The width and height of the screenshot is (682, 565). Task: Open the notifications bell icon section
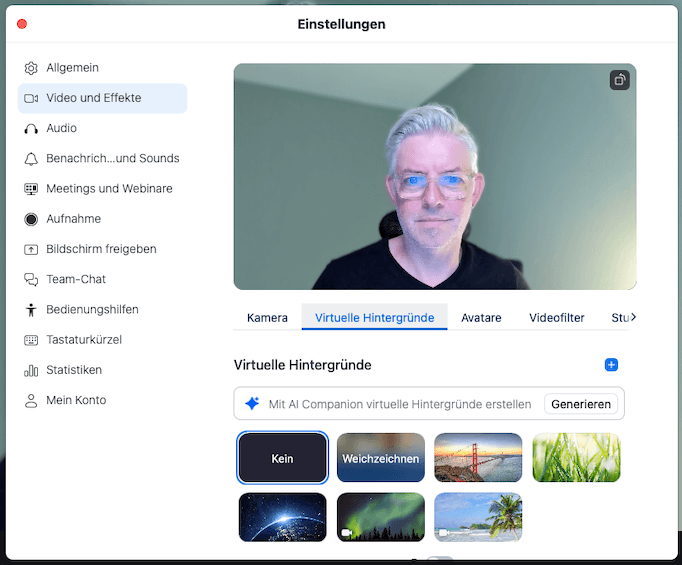click(x=31, y=159)
